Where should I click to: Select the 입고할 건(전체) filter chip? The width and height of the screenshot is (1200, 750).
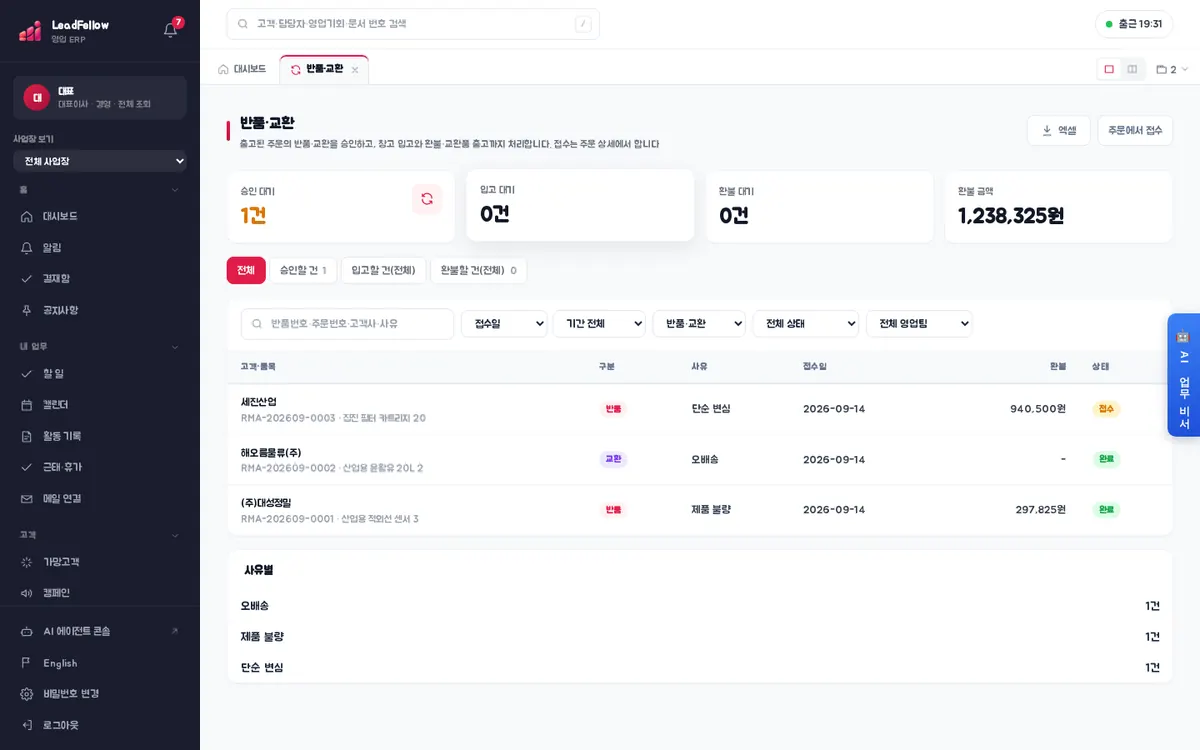click(384, 270)
